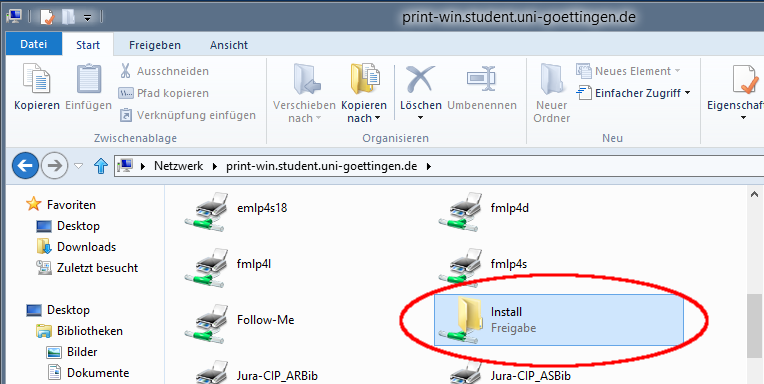Open the recent locations dropdown arrow

[78, 166]
